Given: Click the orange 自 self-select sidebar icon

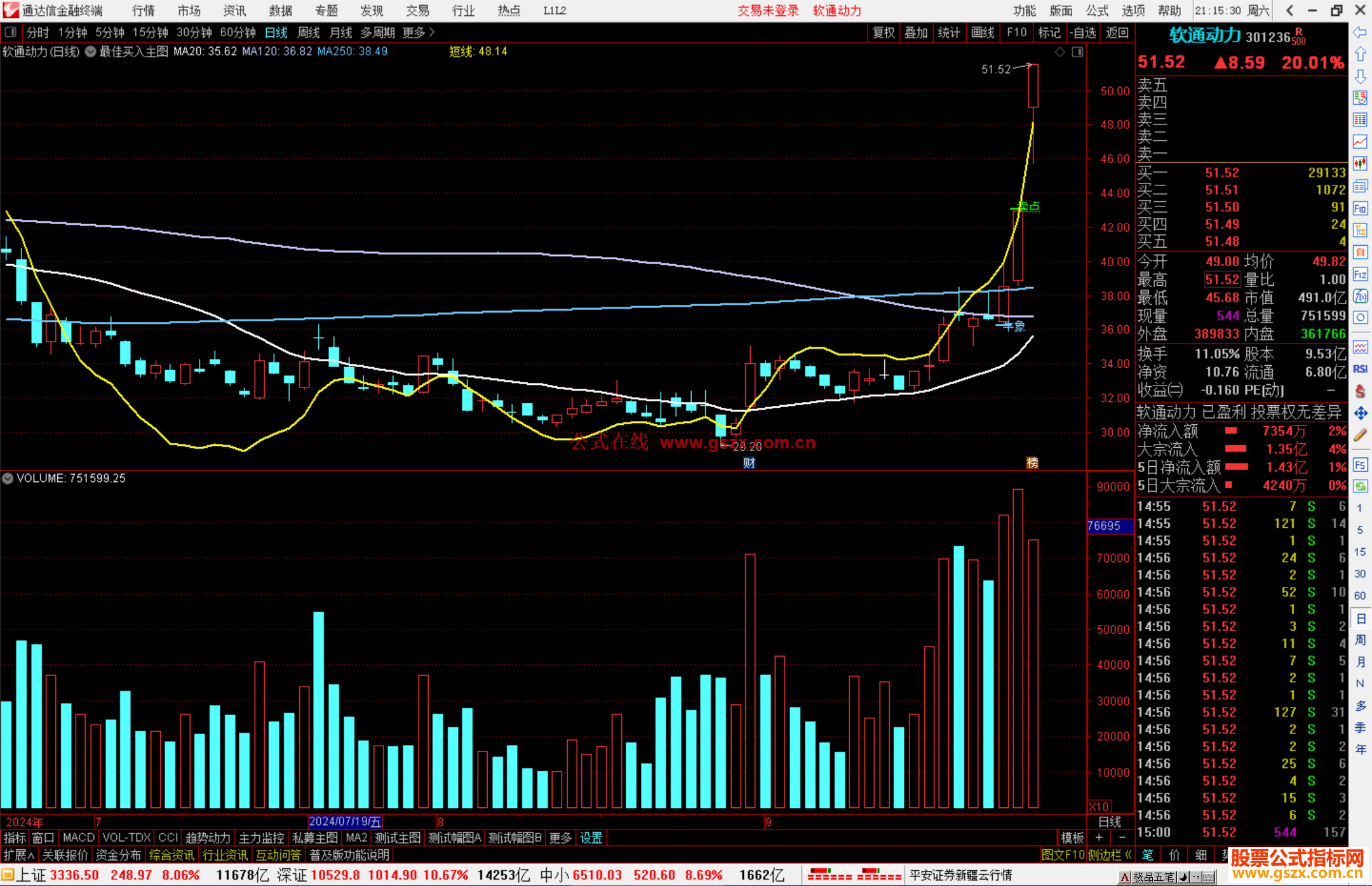Looking at the screenshot, I should coord(1360,252).
